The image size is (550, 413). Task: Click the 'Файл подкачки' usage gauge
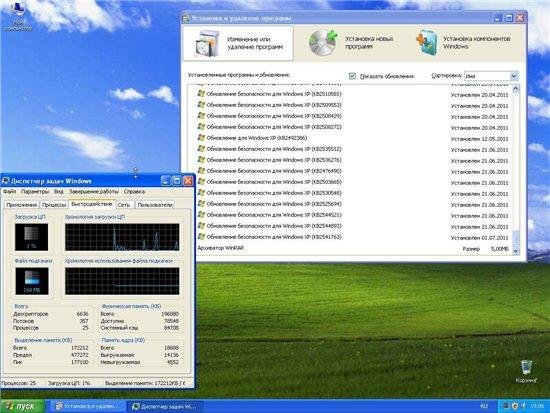pyautogui.click(x=32, y=281)
